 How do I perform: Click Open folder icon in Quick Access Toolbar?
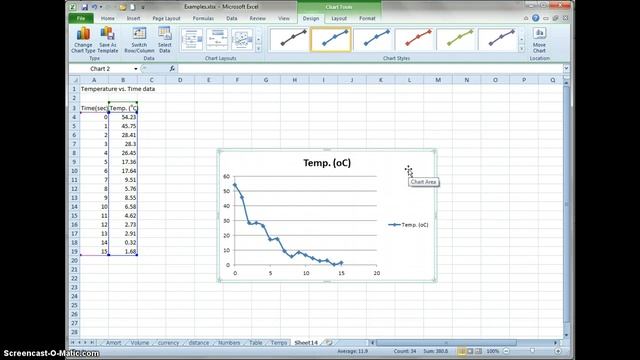point(123,7)
